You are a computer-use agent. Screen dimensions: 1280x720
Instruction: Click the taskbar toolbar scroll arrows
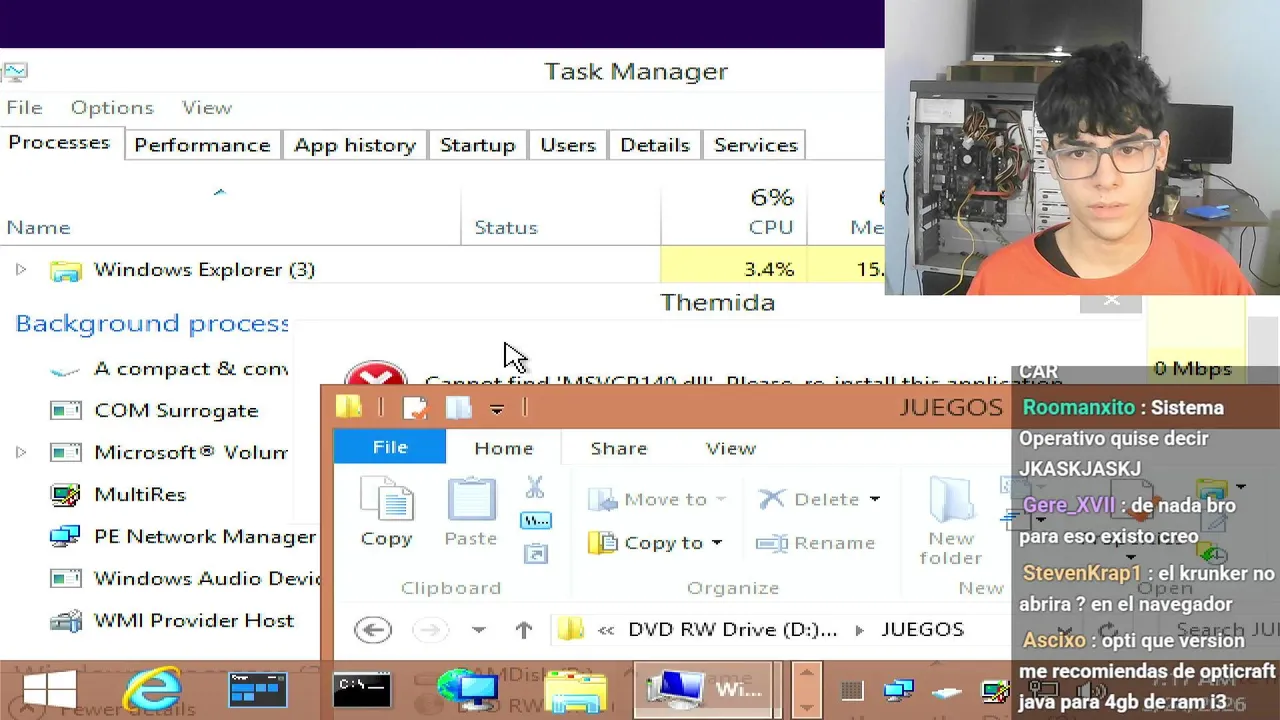click(807, 690)
